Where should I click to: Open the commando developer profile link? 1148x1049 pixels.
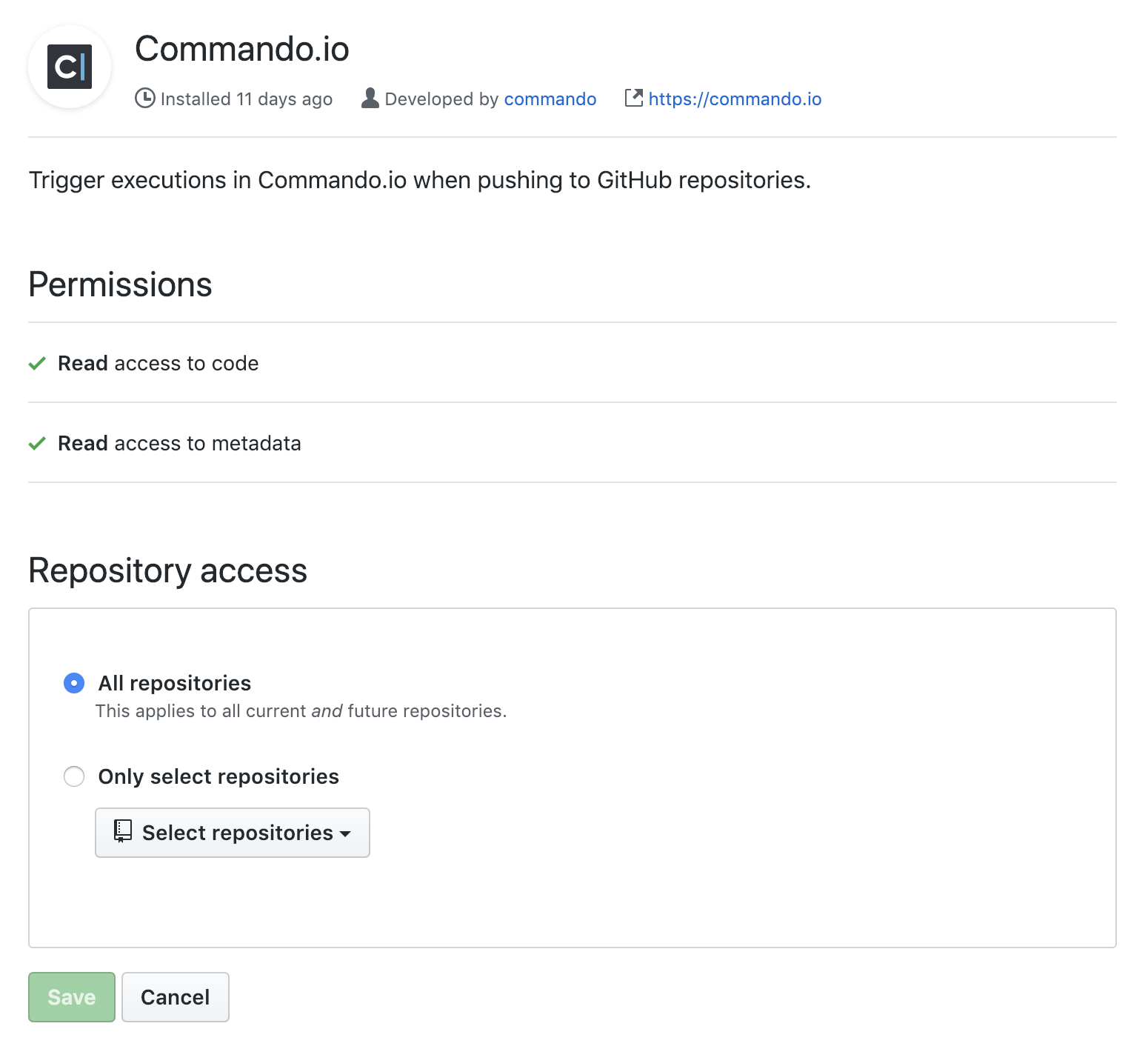tap(550, 98)
